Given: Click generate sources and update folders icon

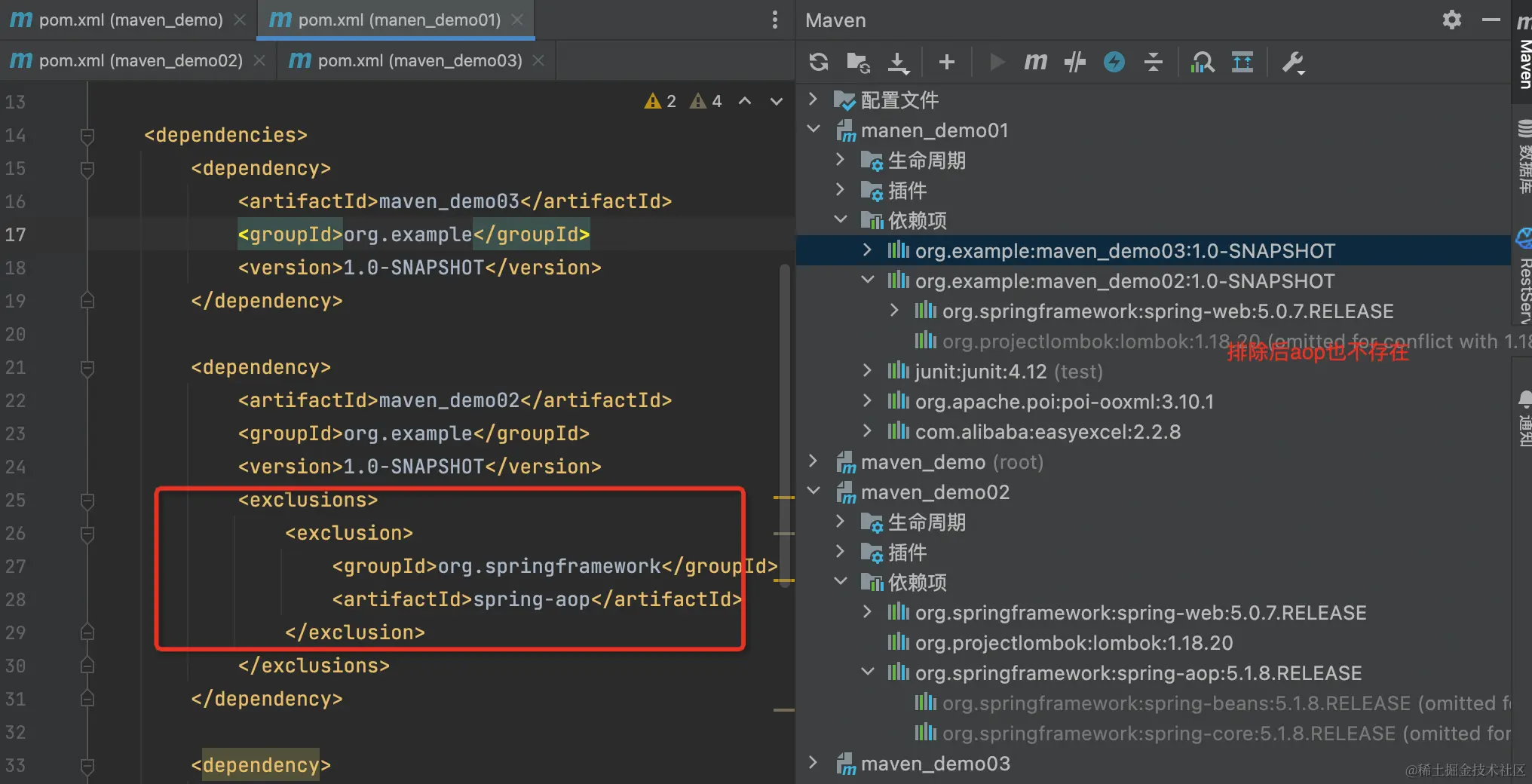Looking at the screenshot, I should [x=858, y=62].
